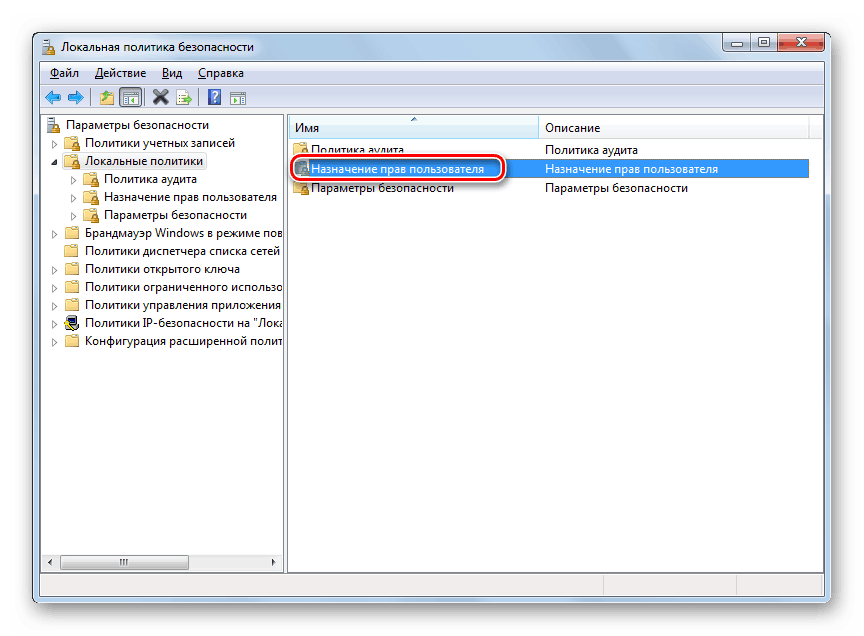Click the tree pane horizontal scrollbar thumb
864x636 pixels.
click(125, 562)
